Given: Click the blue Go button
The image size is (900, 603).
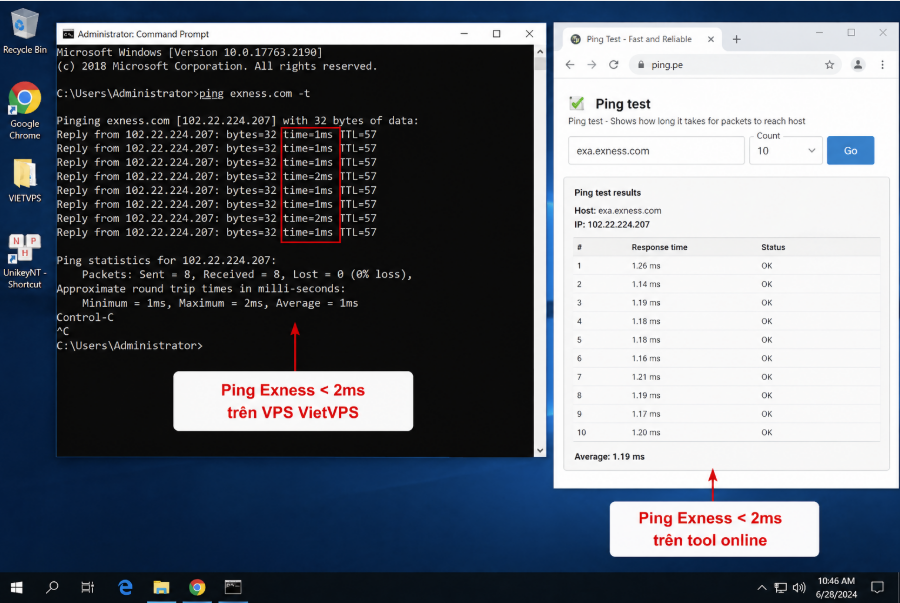Looking at the screenshot, I should tap(850, 151).
